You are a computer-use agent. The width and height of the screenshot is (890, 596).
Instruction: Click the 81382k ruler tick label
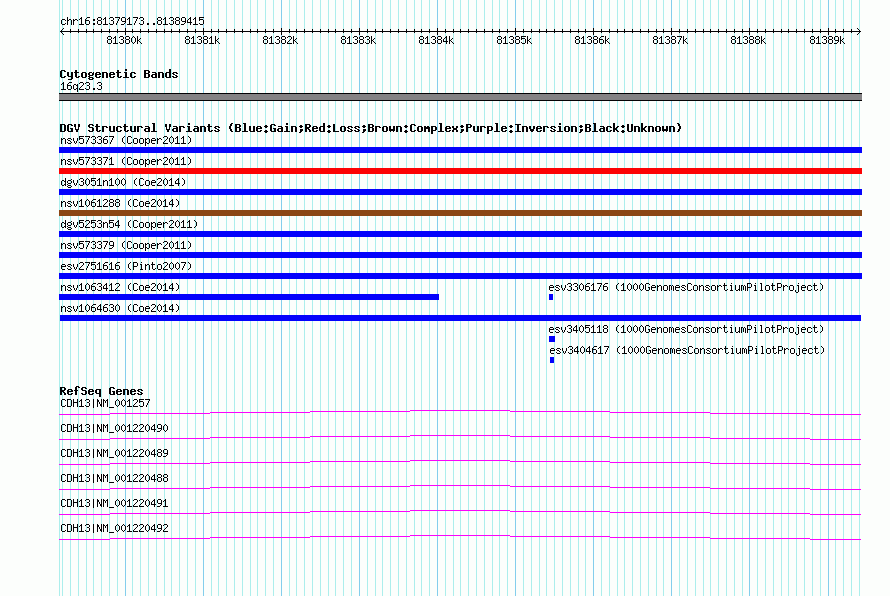point(280,40)
